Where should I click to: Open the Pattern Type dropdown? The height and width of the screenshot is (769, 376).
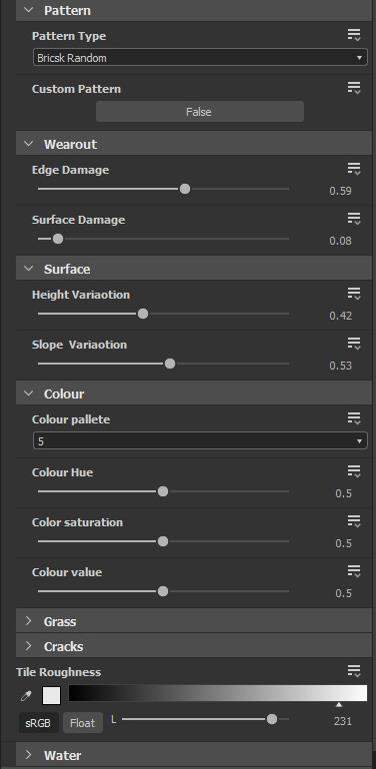[x=200, y=58]
